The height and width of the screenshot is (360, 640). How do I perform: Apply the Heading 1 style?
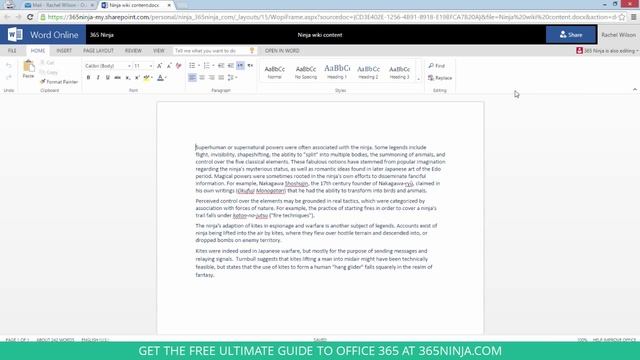point(337,71)
